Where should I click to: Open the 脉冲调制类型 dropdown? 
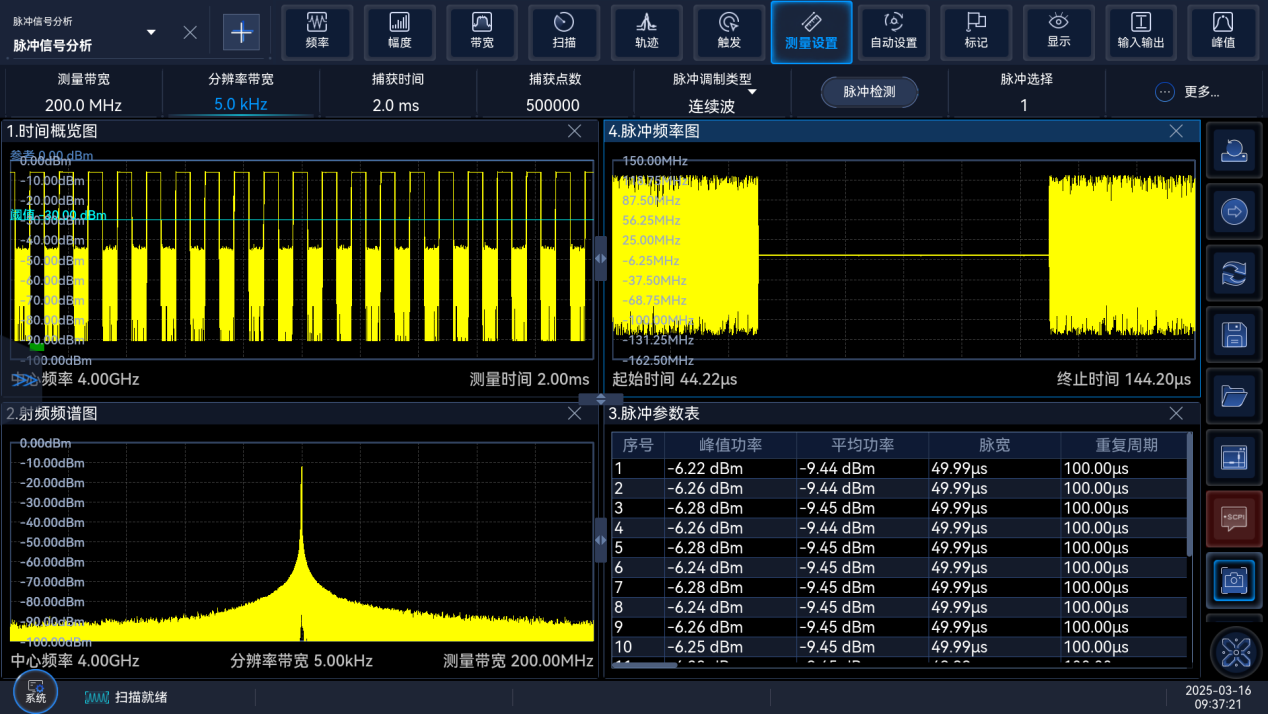[x=712, y=92]
